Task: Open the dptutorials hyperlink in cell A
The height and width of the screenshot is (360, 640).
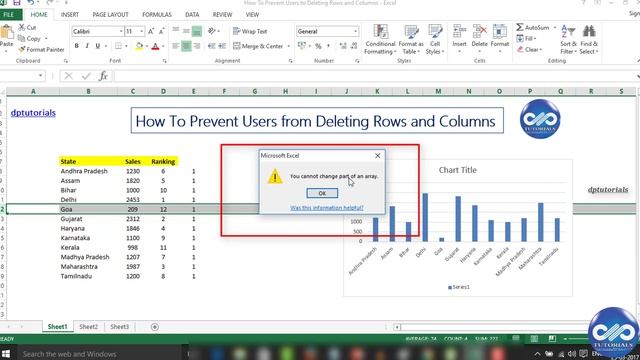Action: click(x=33, y=113)
